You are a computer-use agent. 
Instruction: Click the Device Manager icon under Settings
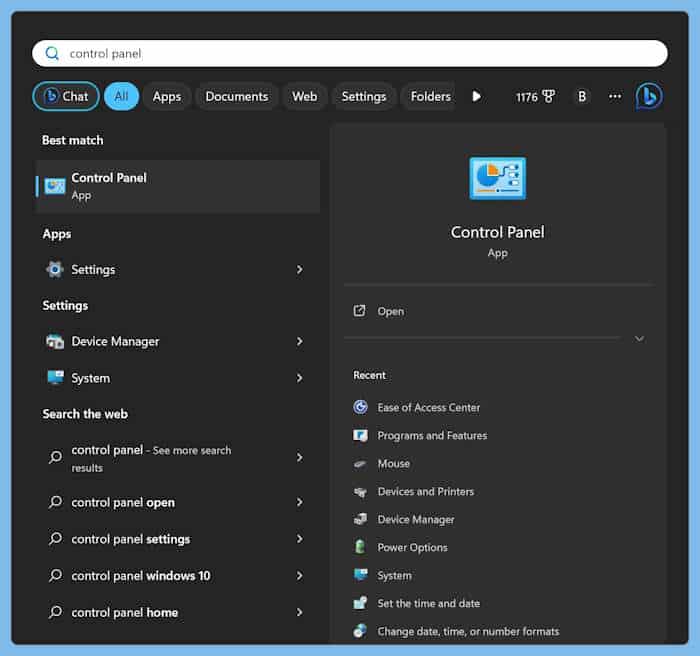pos(55,342)
